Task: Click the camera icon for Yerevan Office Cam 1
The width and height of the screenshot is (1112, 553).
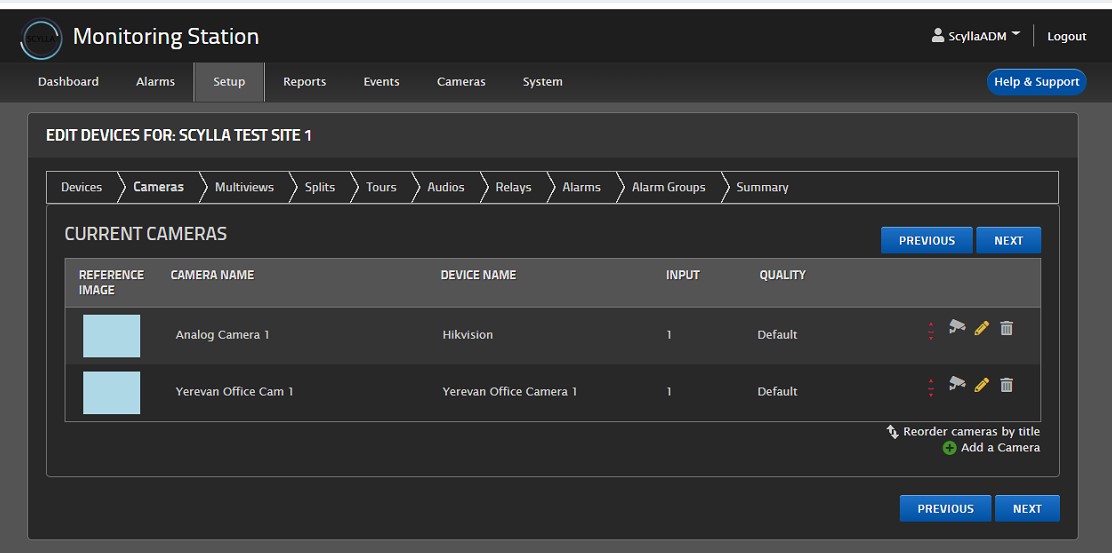Action: coord(957,384)
